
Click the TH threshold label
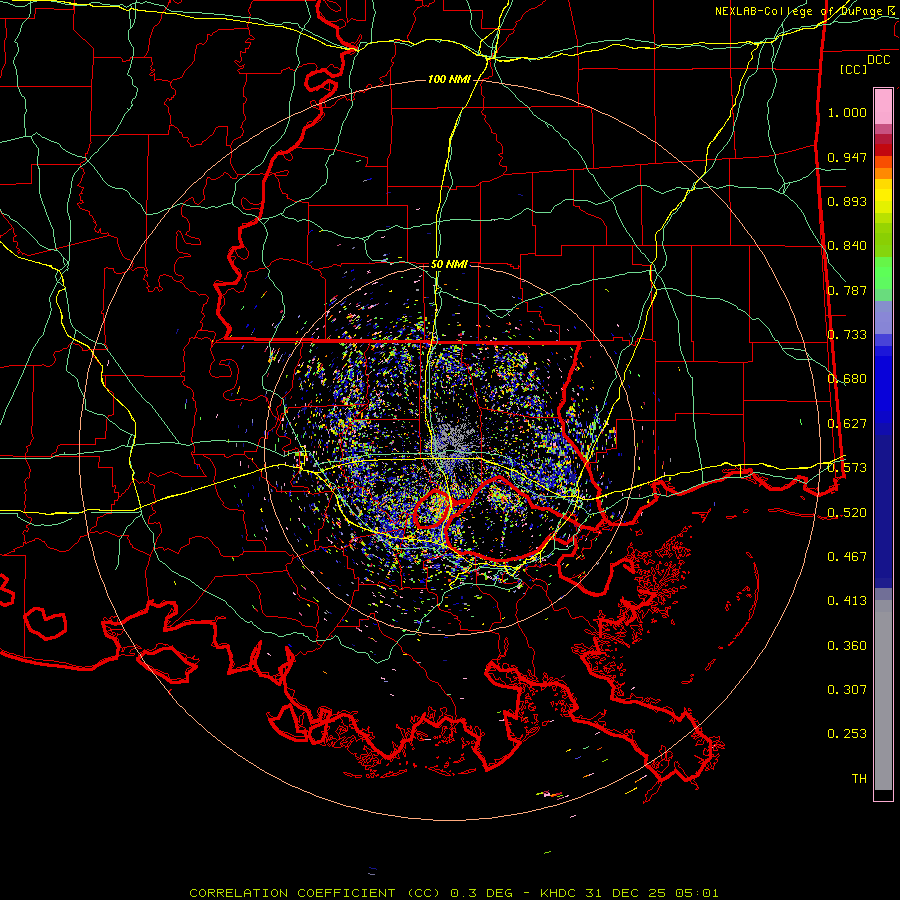coord(859,779)
